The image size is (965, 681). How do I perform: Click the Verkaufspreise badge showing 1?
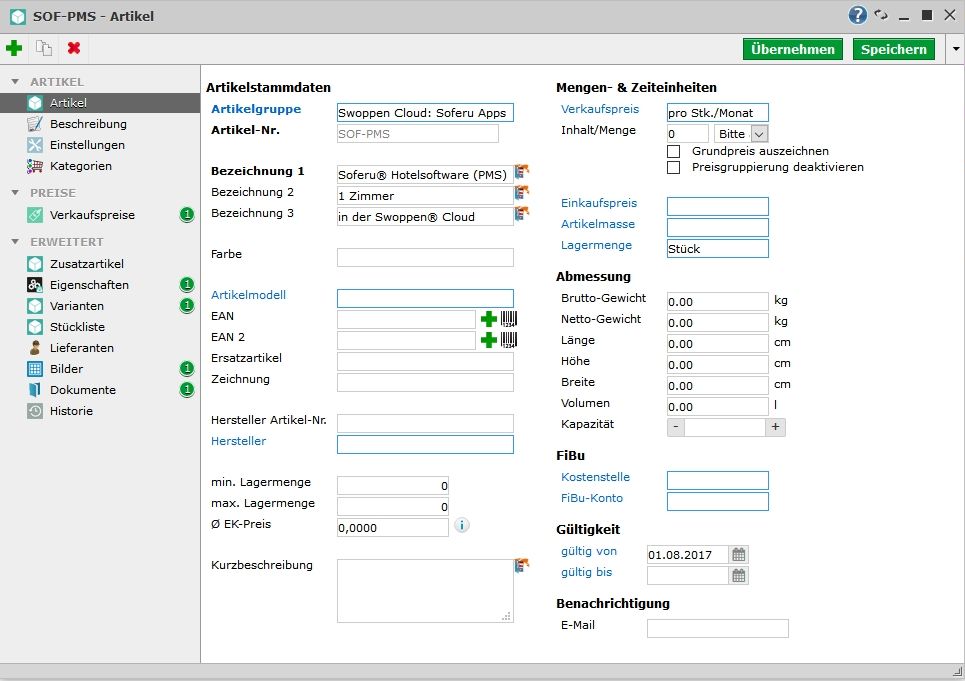pos(186,215)
